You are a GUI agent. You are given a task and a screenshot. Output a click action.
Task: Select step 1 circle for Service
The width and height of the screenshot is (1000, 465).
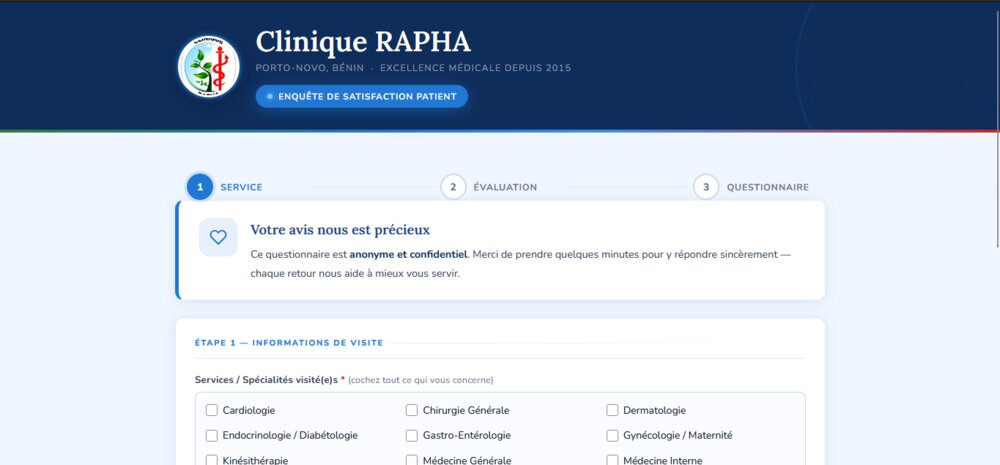pyautogui.click(x=200, y=187)
